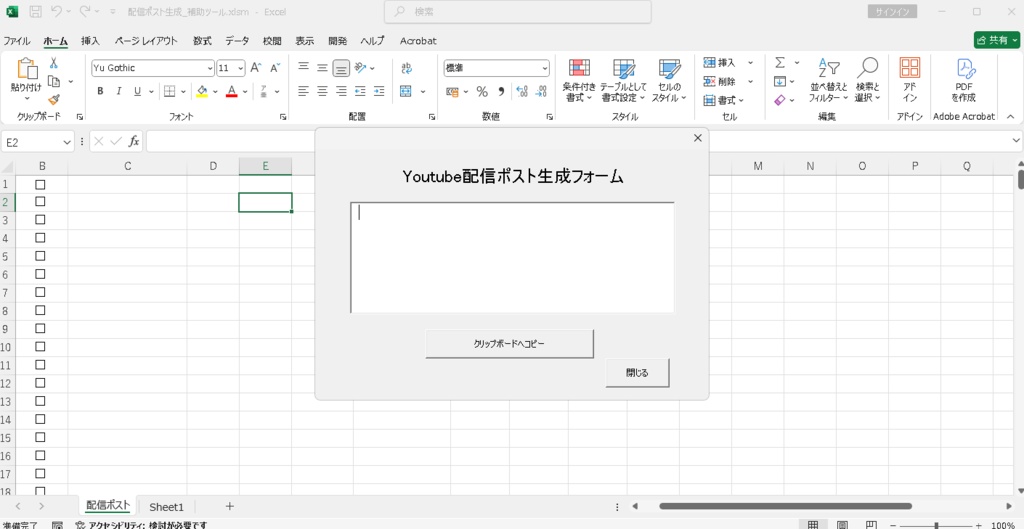This screenshot has width=1024, height=529.
Task: Click the Borders icon
Action: coord(169,91)
